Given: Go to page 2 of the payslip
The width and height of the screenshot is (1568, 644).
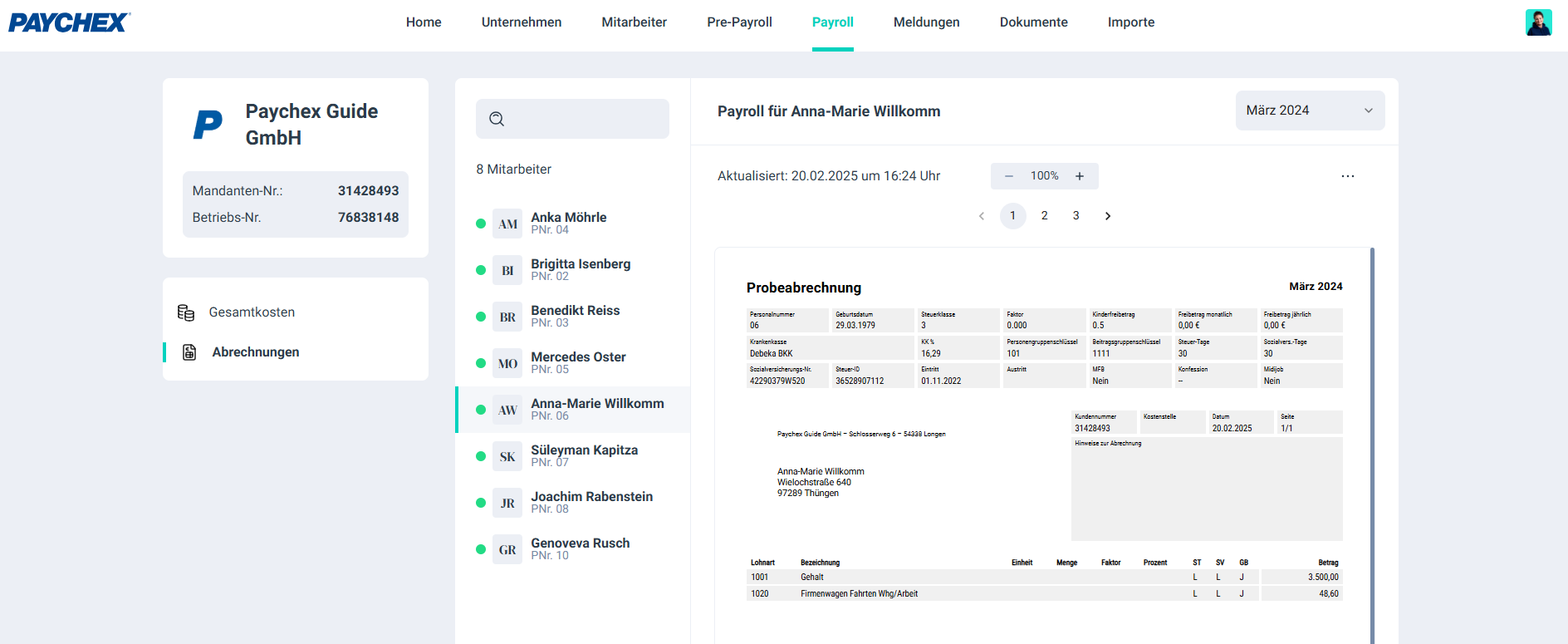Looking at the screenshot, I should click(1045, 216).
